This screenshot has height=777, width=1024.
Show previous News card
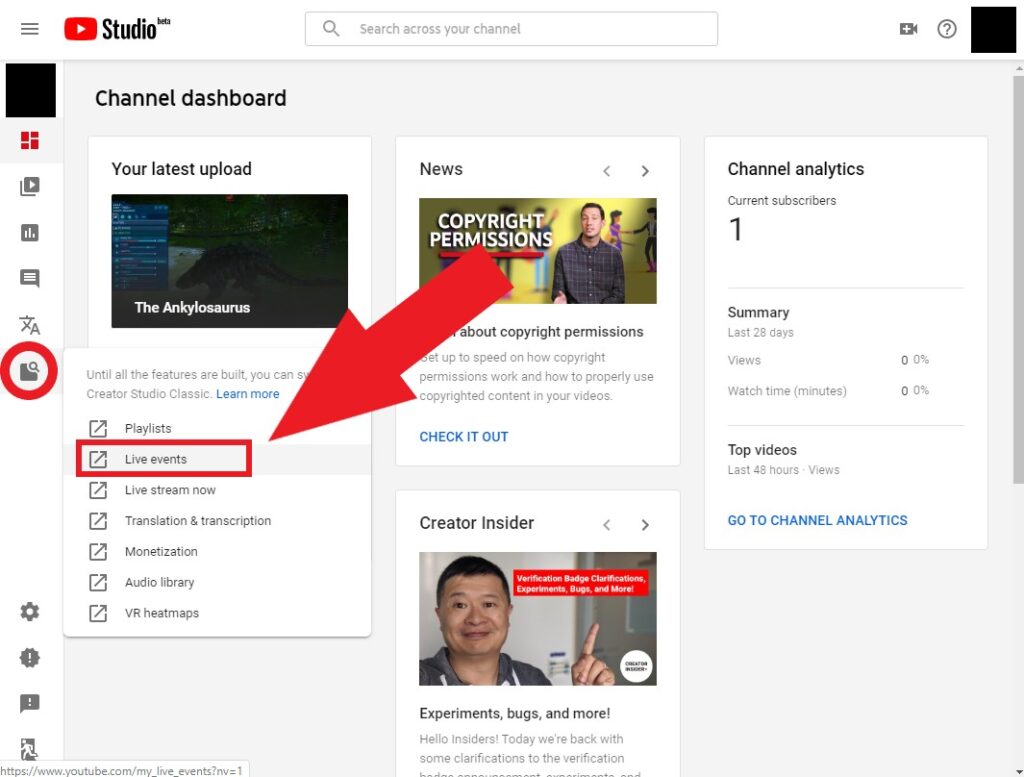(x=607, y=171)
